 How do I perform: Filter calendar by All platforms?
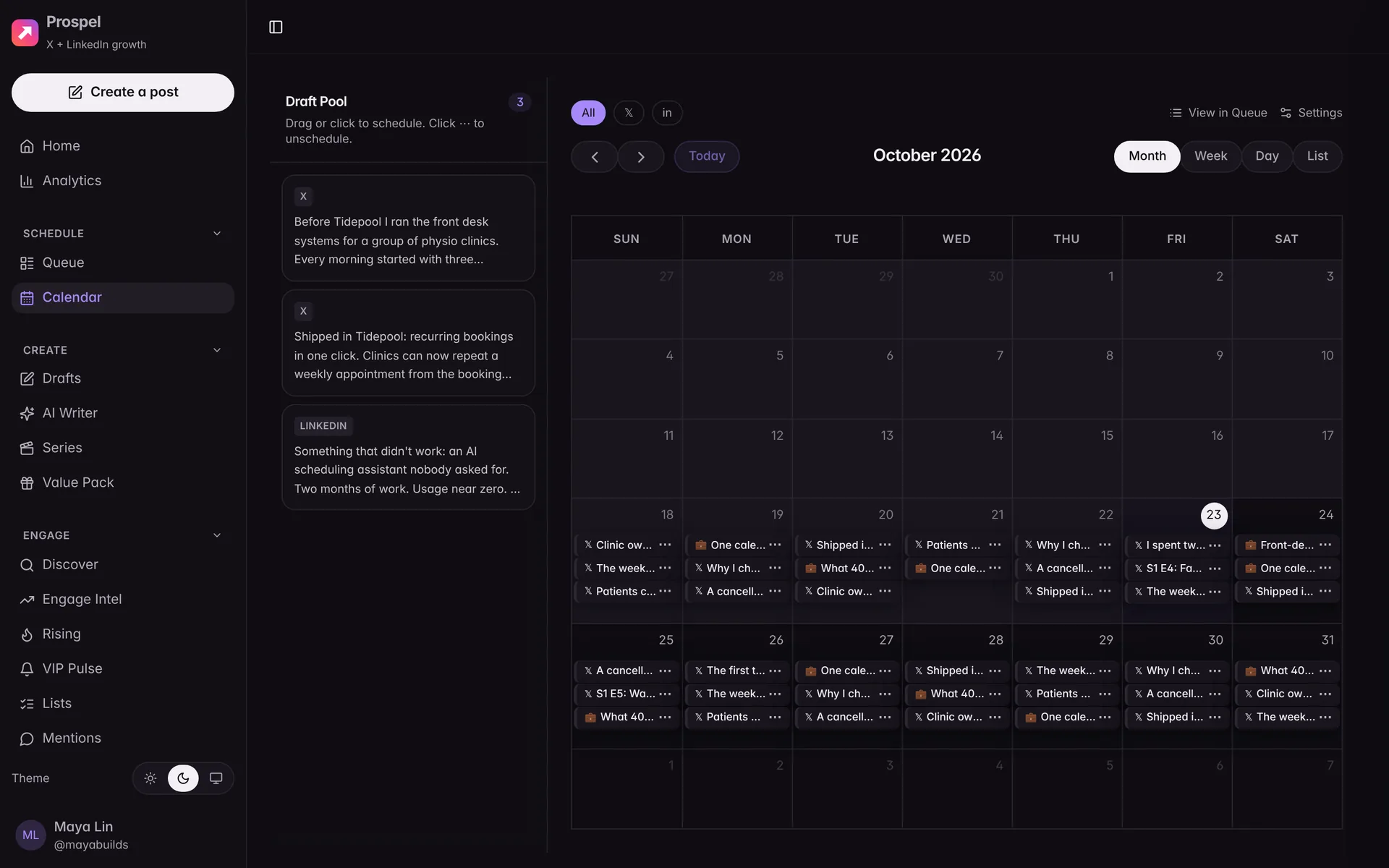click(588, 113)
